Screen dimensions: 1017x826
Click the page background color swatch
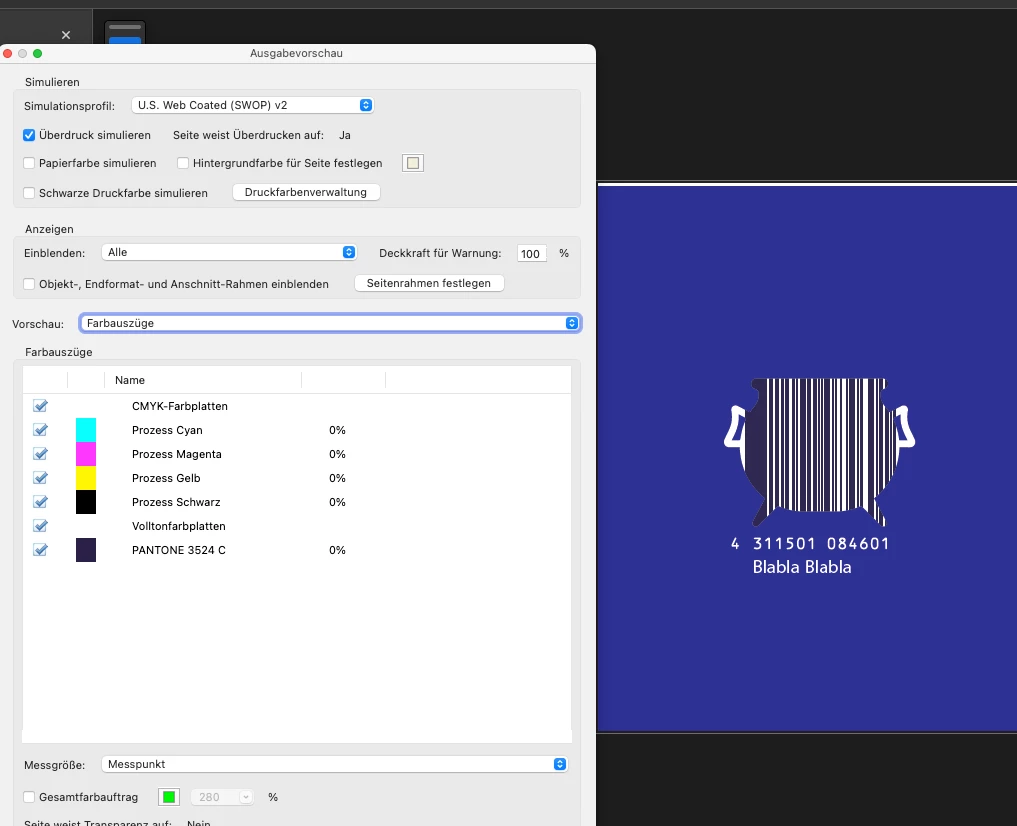pos(413,163)
